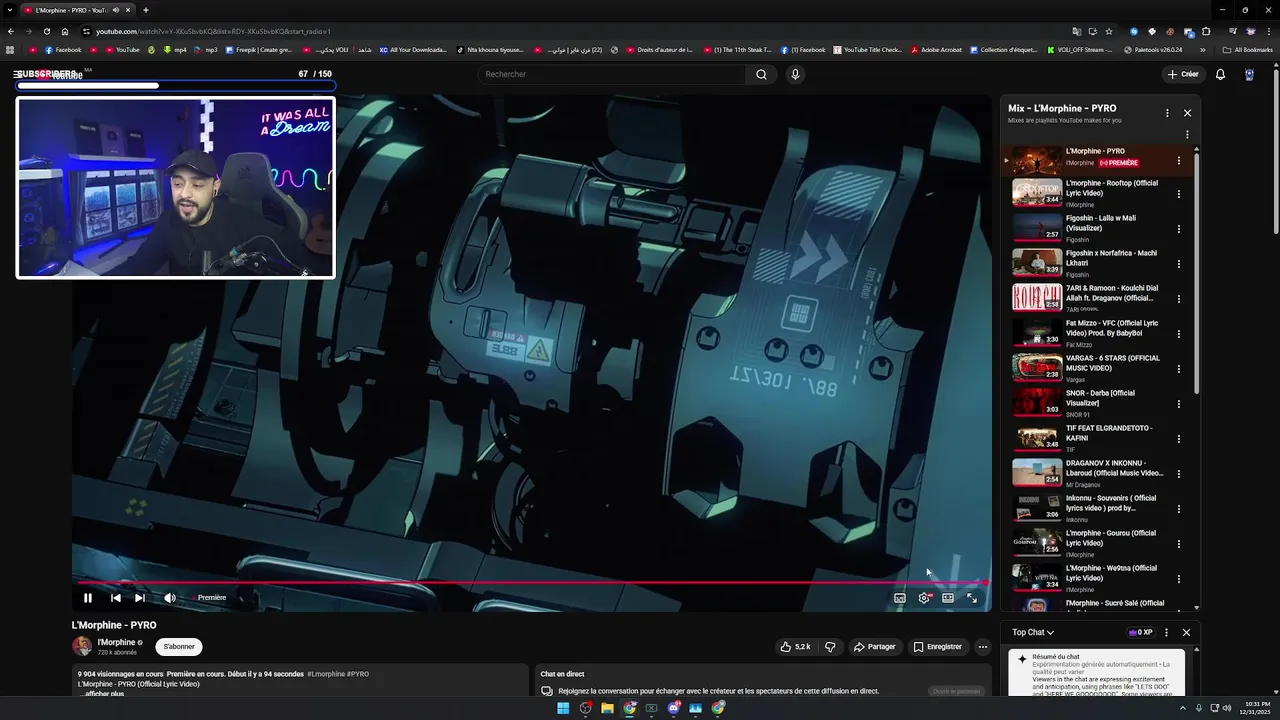
Task: Mute the L'Morphine - PYRO tab audio
Action: [x=116, y=10]
